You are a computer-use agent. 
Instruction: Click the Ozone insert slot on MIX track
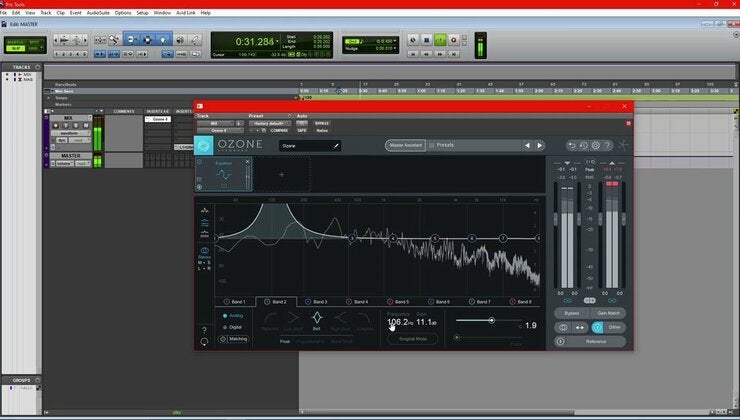pos(158,119)
